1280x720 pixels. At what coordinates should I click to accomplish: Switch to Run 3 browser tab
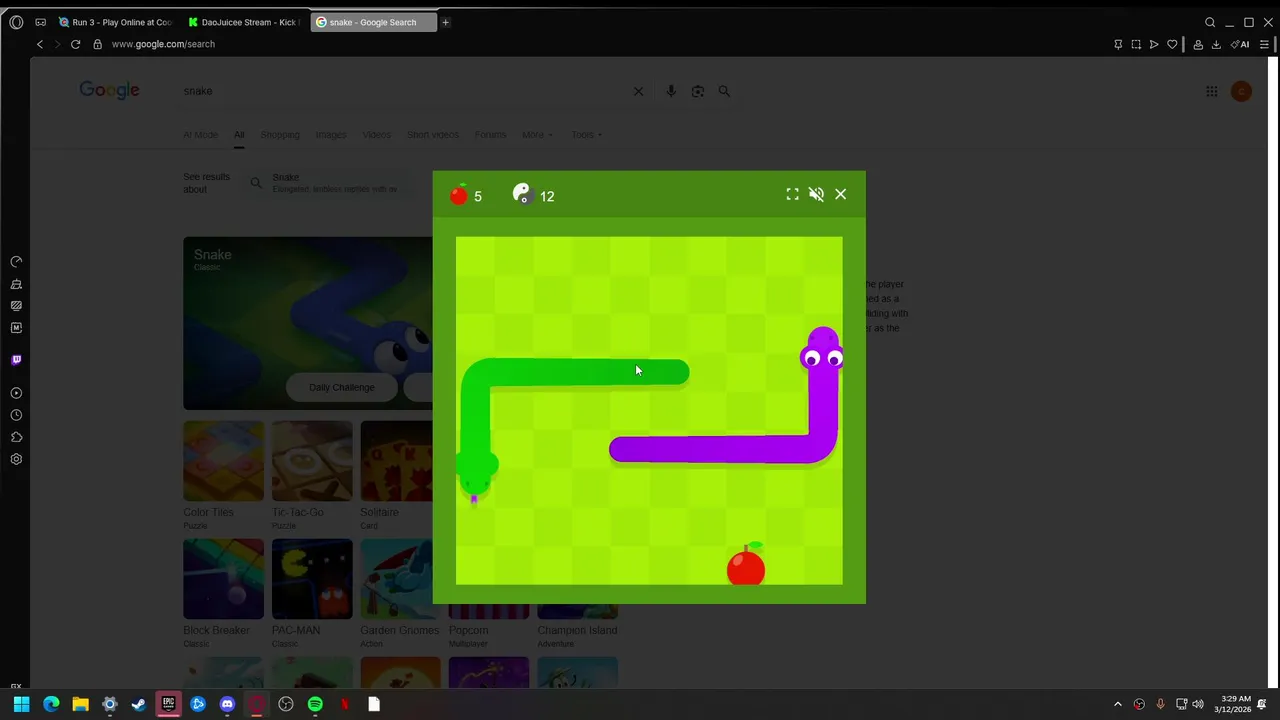pyautogui.click(x=115, y=22)
